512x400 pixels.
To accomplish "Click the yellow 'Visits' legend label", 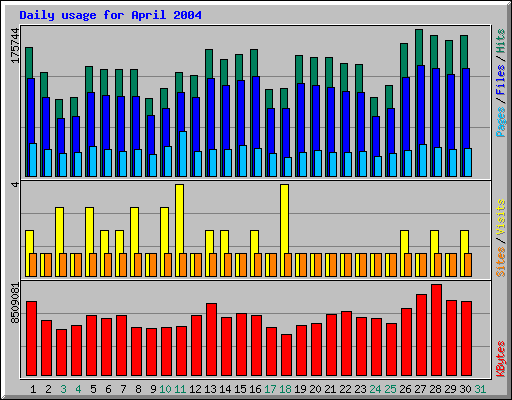I will (501, 217).
